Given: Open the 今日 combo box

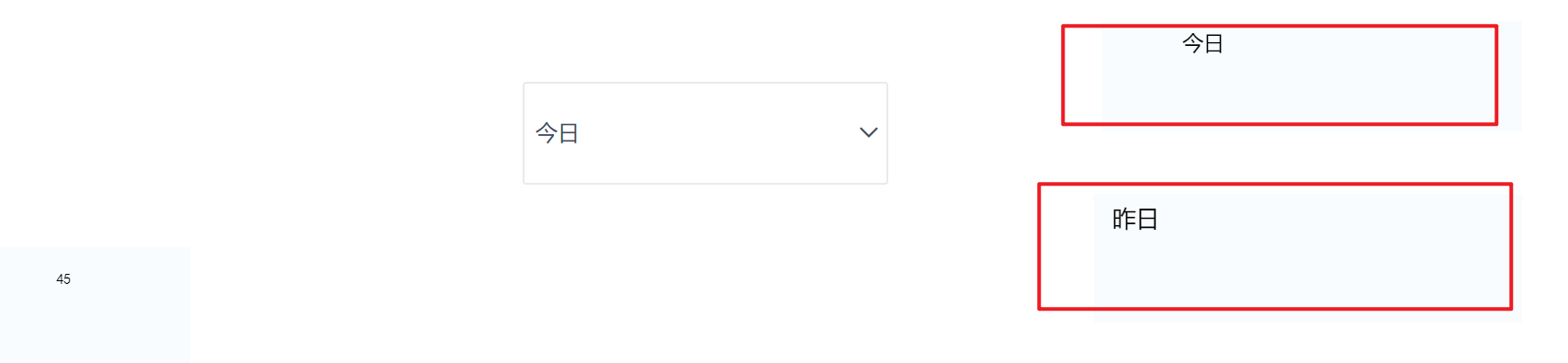Looking at the screenshot, I should [705, 133].
